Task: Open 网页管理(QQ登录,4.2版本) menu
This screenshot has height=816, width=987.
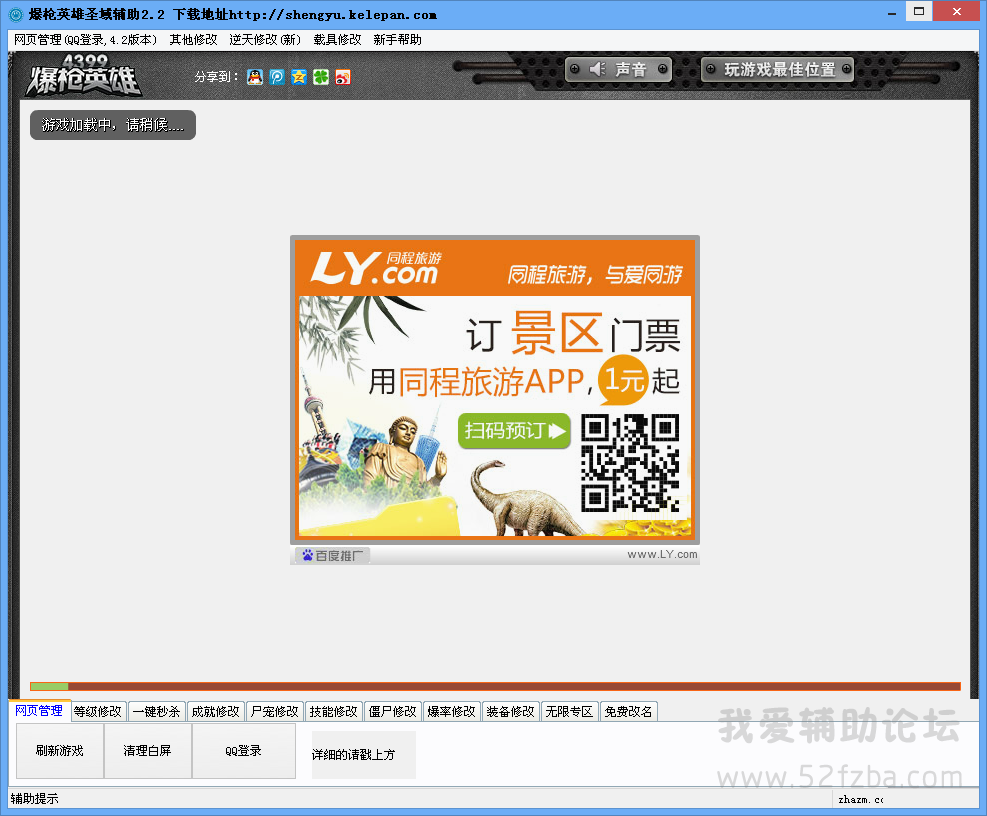Action: (x=85, y=40)
